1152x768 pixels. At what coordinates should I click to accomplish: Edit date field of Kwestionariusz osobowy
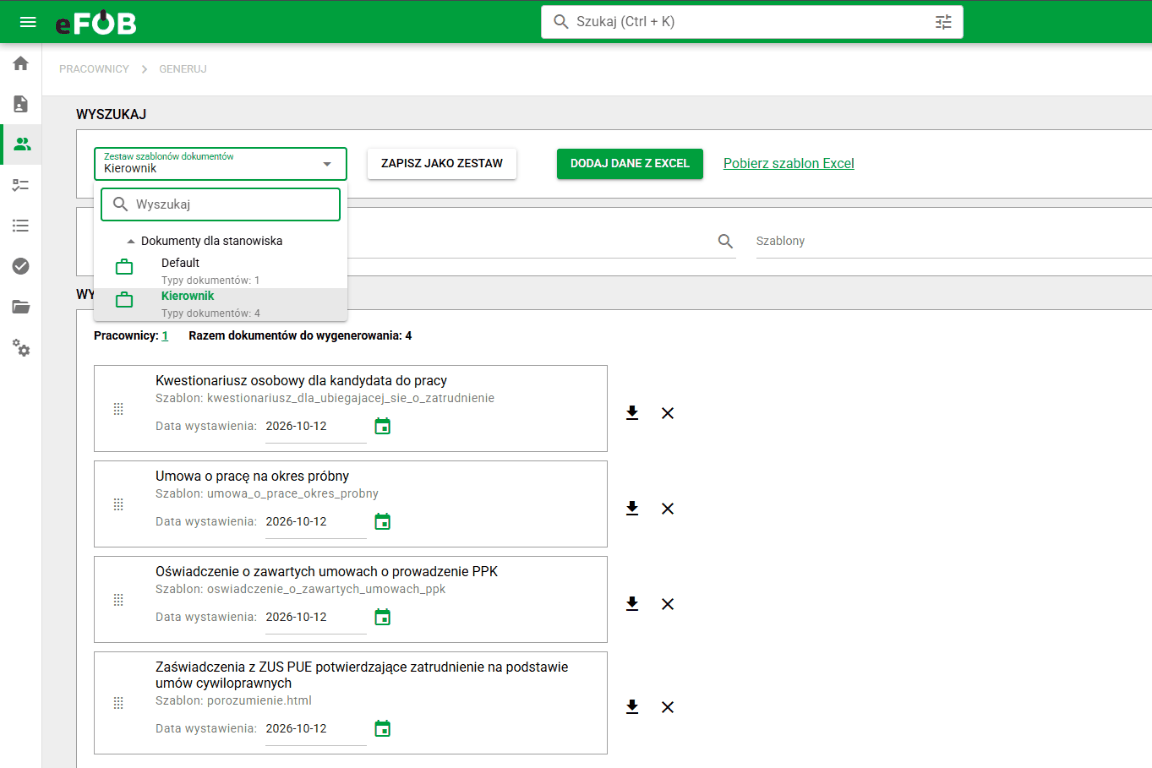pos(315,426)
